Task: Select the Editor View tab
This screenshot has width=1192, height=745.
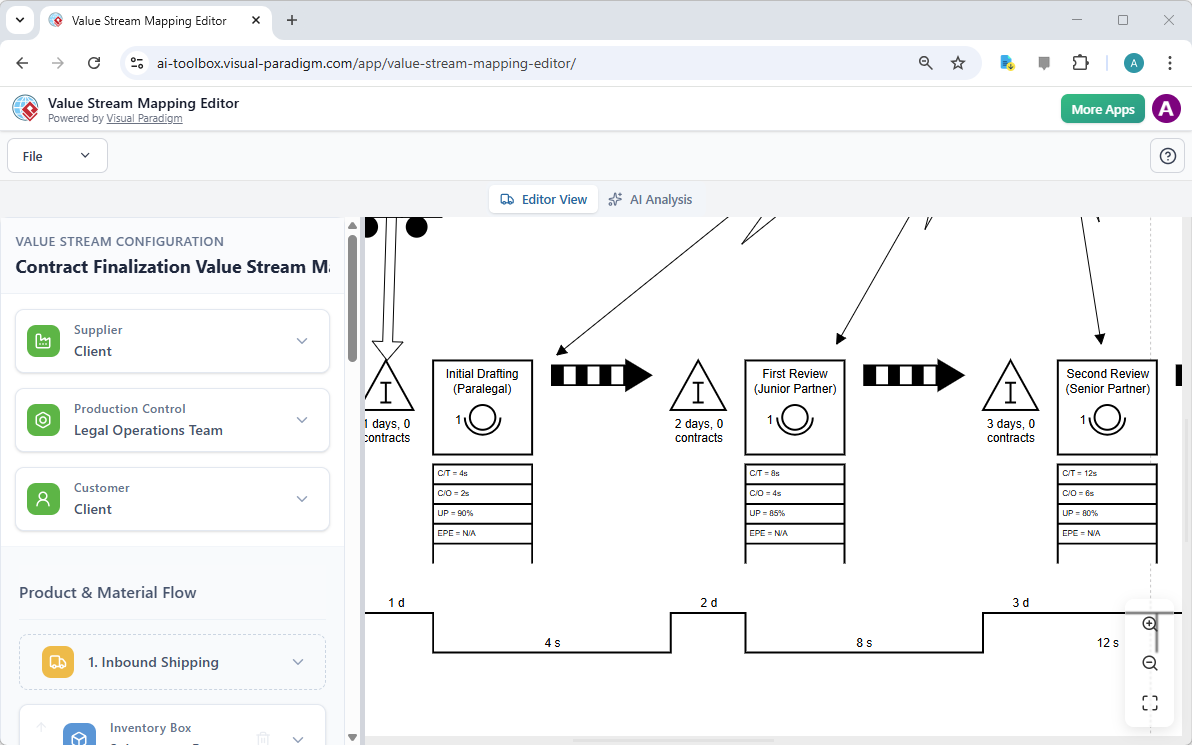Action: click(543, 199)
